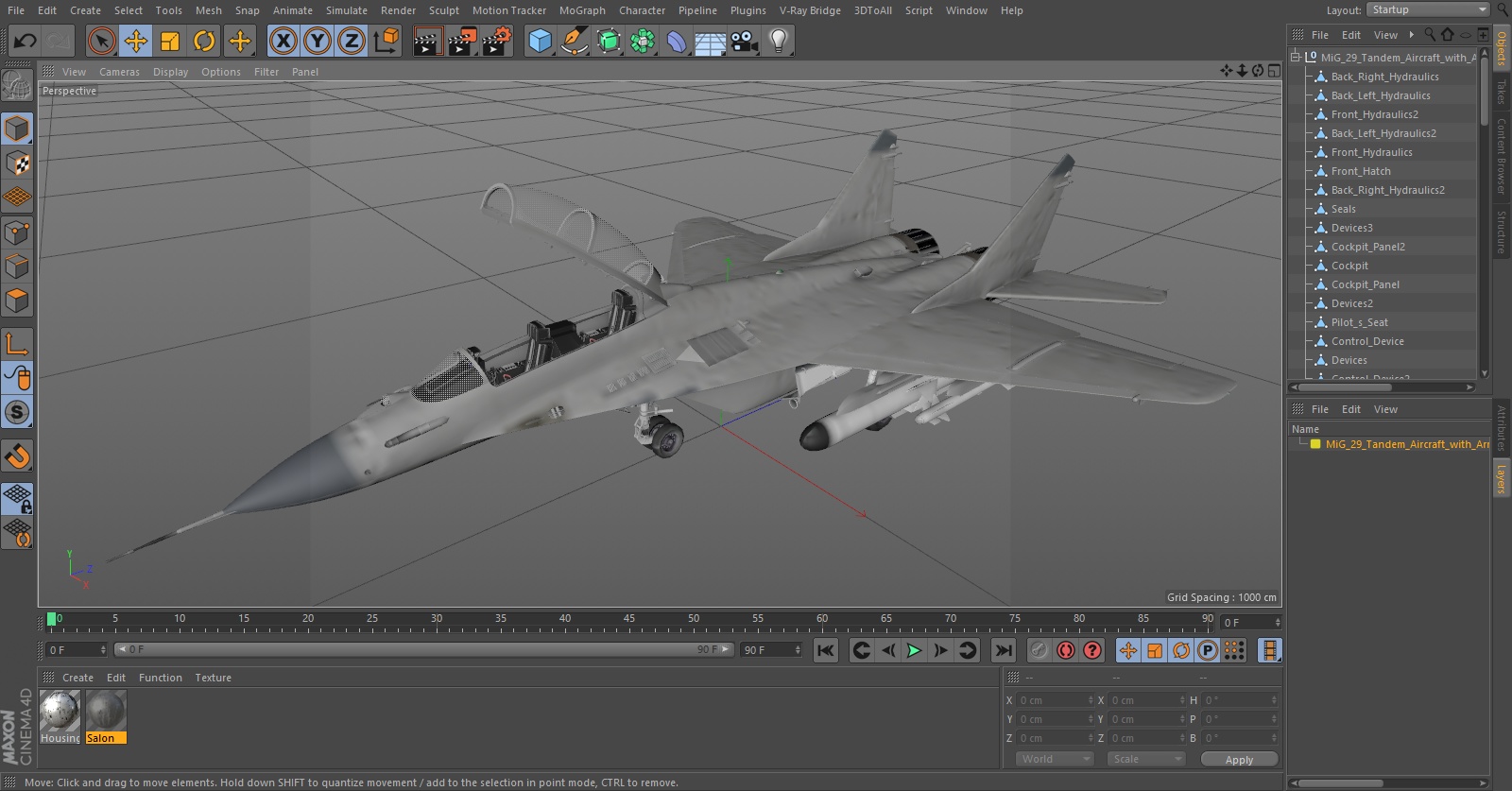Activate the Scale tool in top toolbar
Image resolution: width=1512 pixels, height=791 pixels.
pos(170,41)
